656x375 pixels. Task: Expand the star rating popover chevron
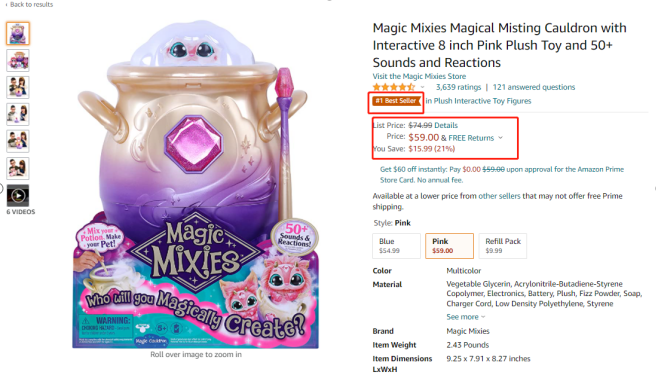pyautogui.click(x=423, y=87)
